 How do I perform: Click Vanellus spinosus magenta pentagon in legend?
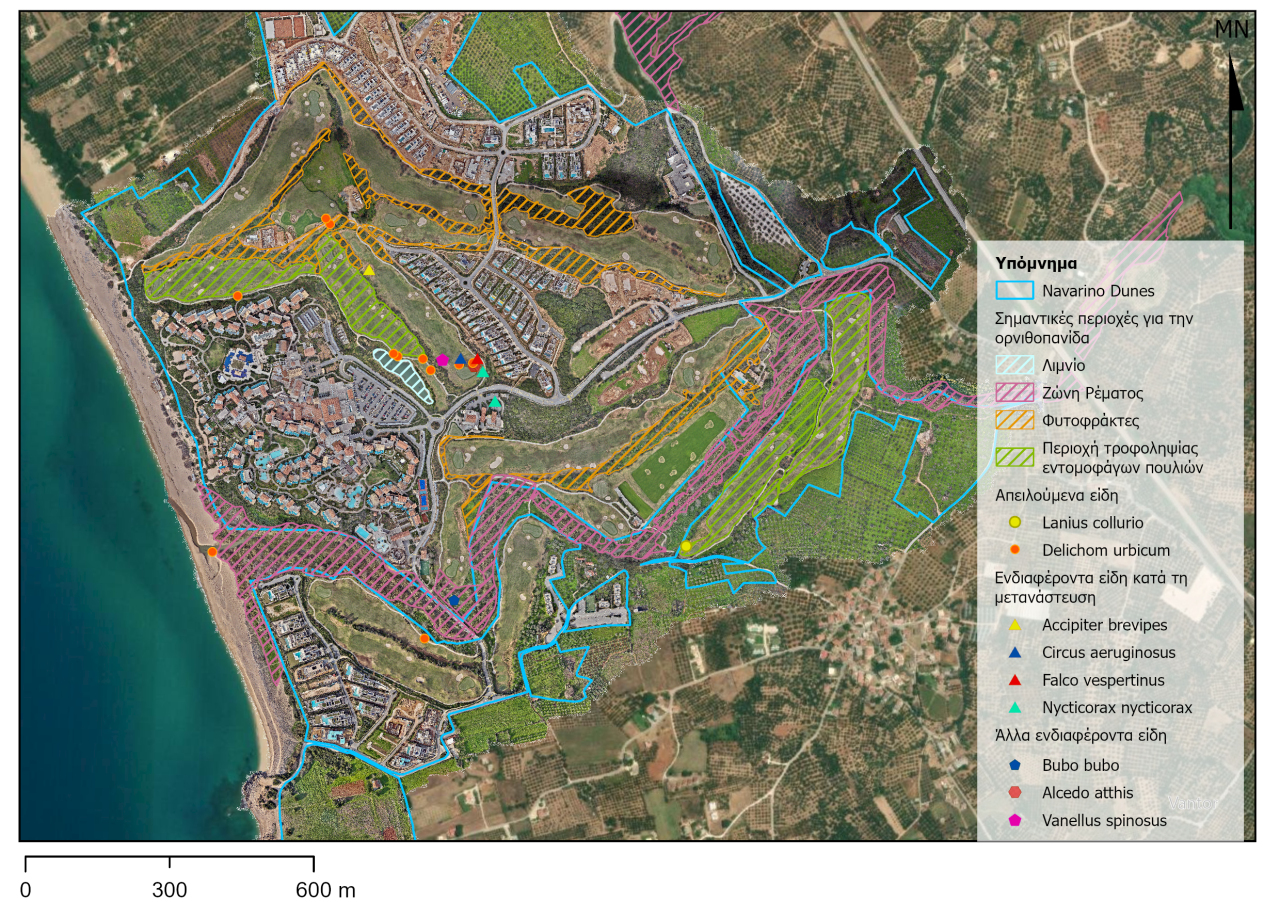coord(1015,821)
